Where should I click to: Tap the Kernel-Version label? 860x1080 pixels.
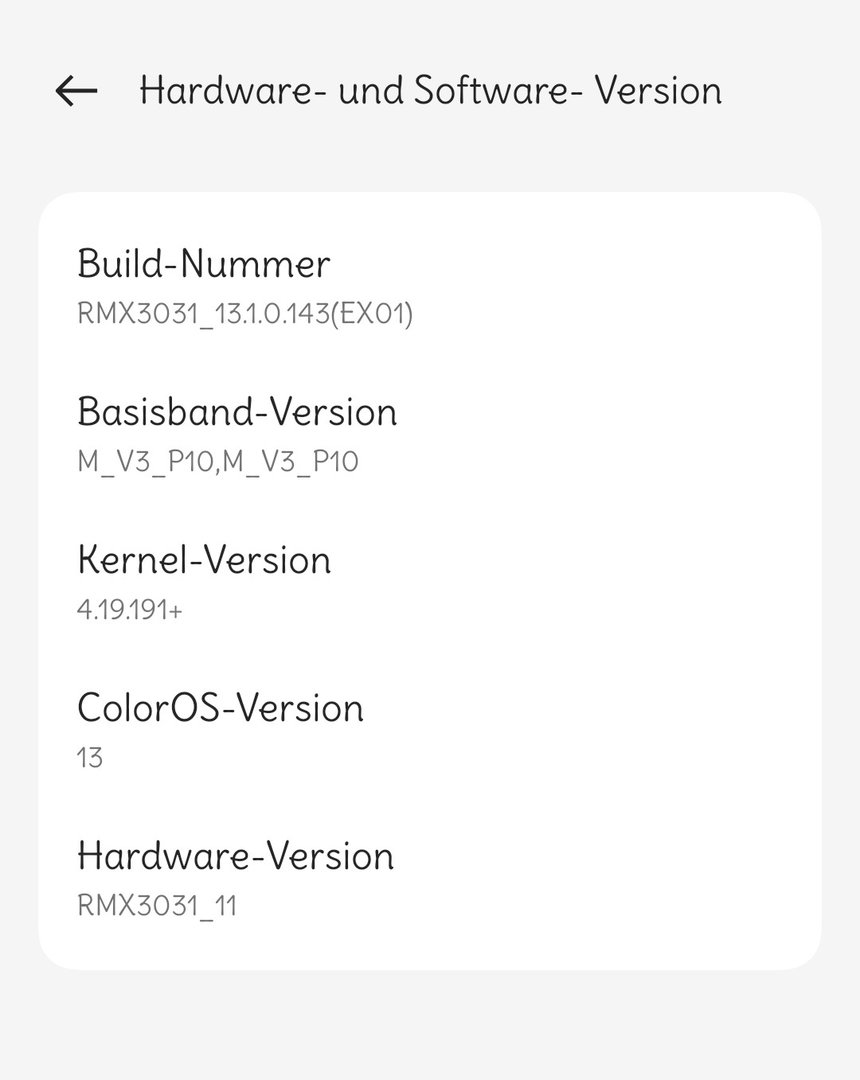pos(203,560)
